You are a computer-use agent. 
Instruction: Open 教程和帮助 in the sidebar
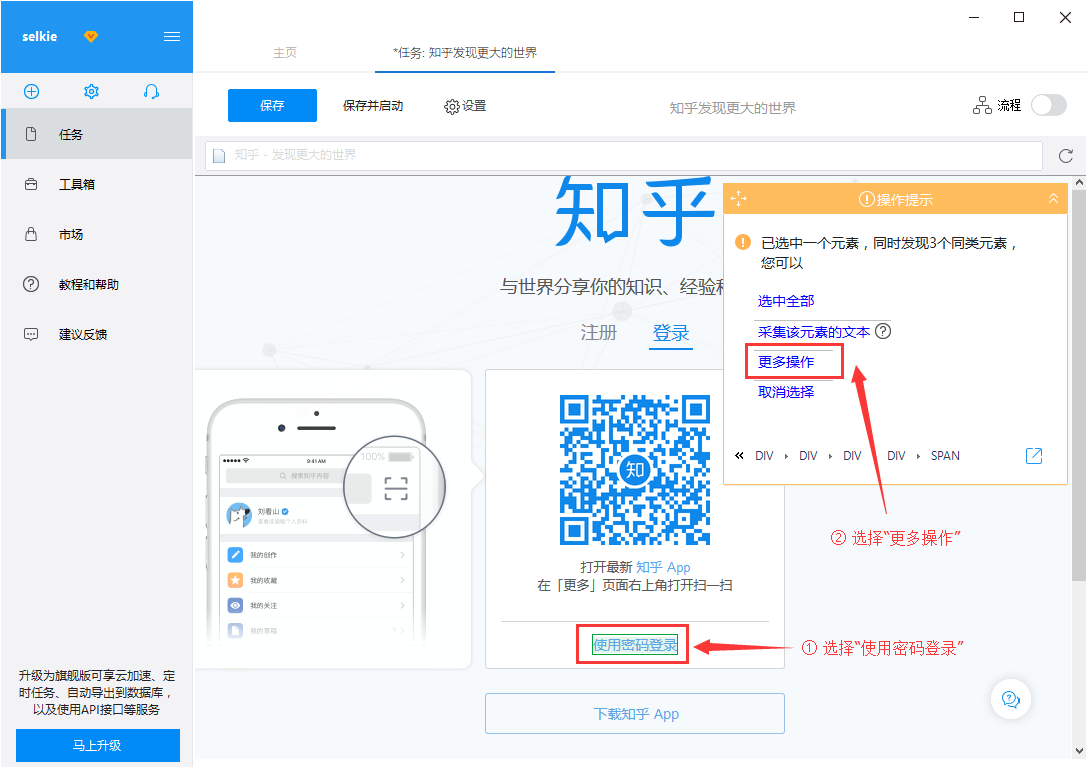click(x=97, y=284)
